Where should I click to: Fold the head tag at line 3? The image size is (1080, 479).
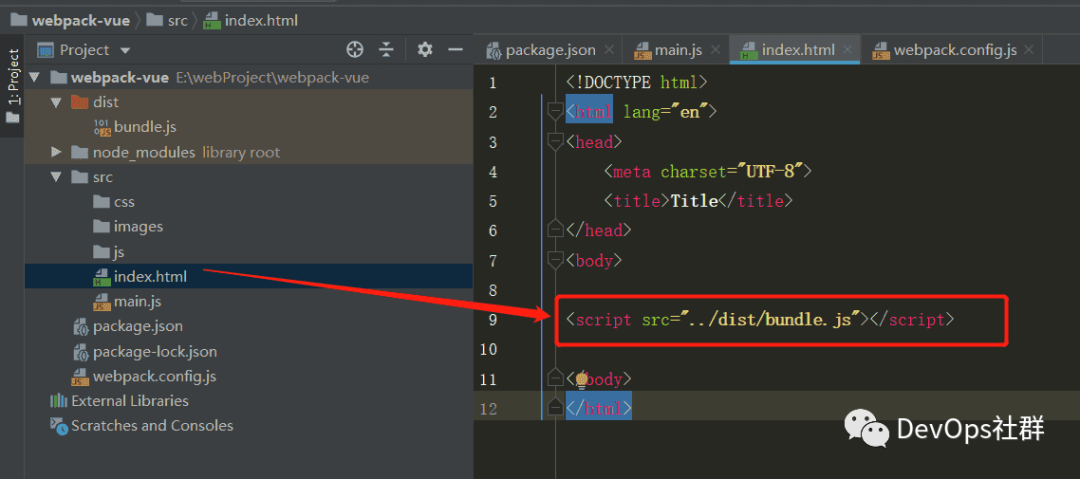[555, 142]
